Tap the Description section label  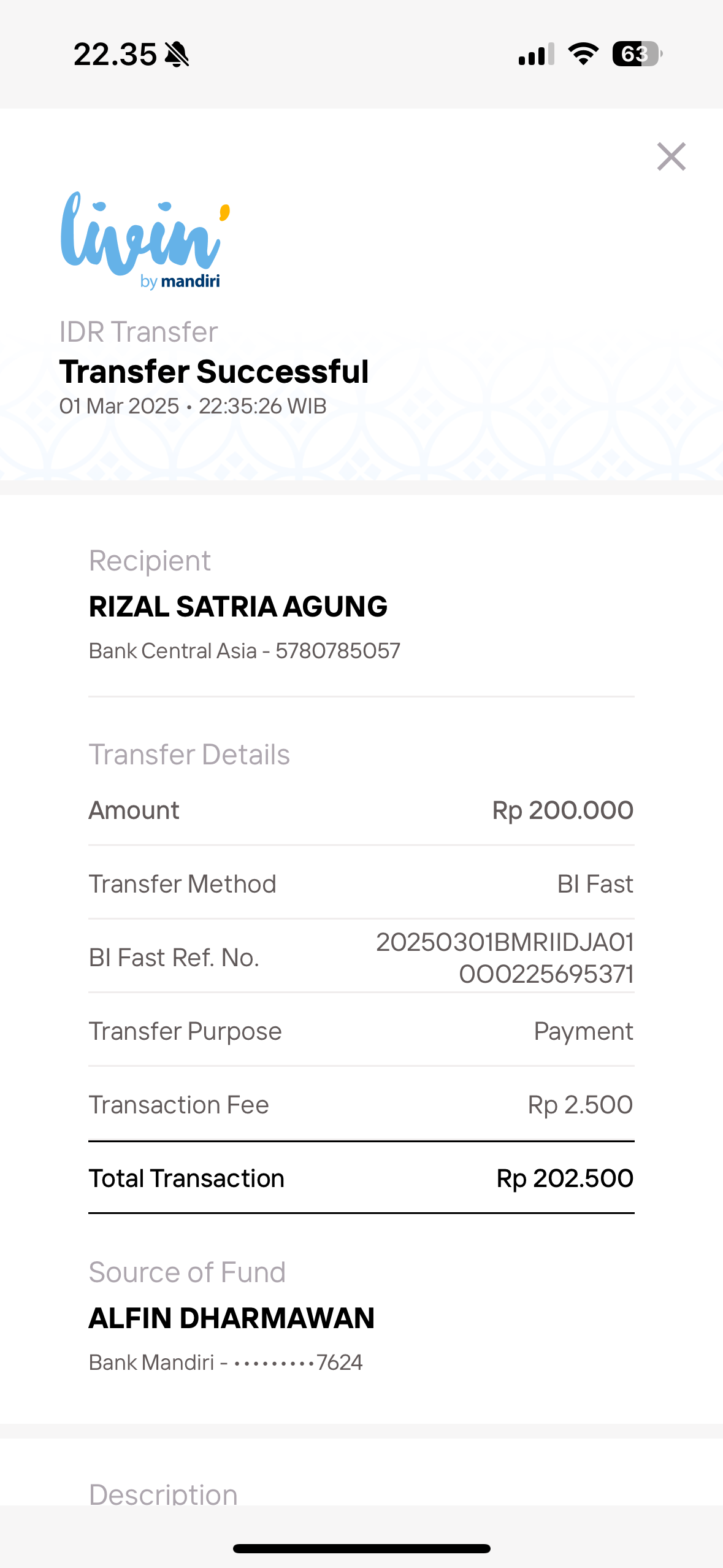click(163, 1493)
